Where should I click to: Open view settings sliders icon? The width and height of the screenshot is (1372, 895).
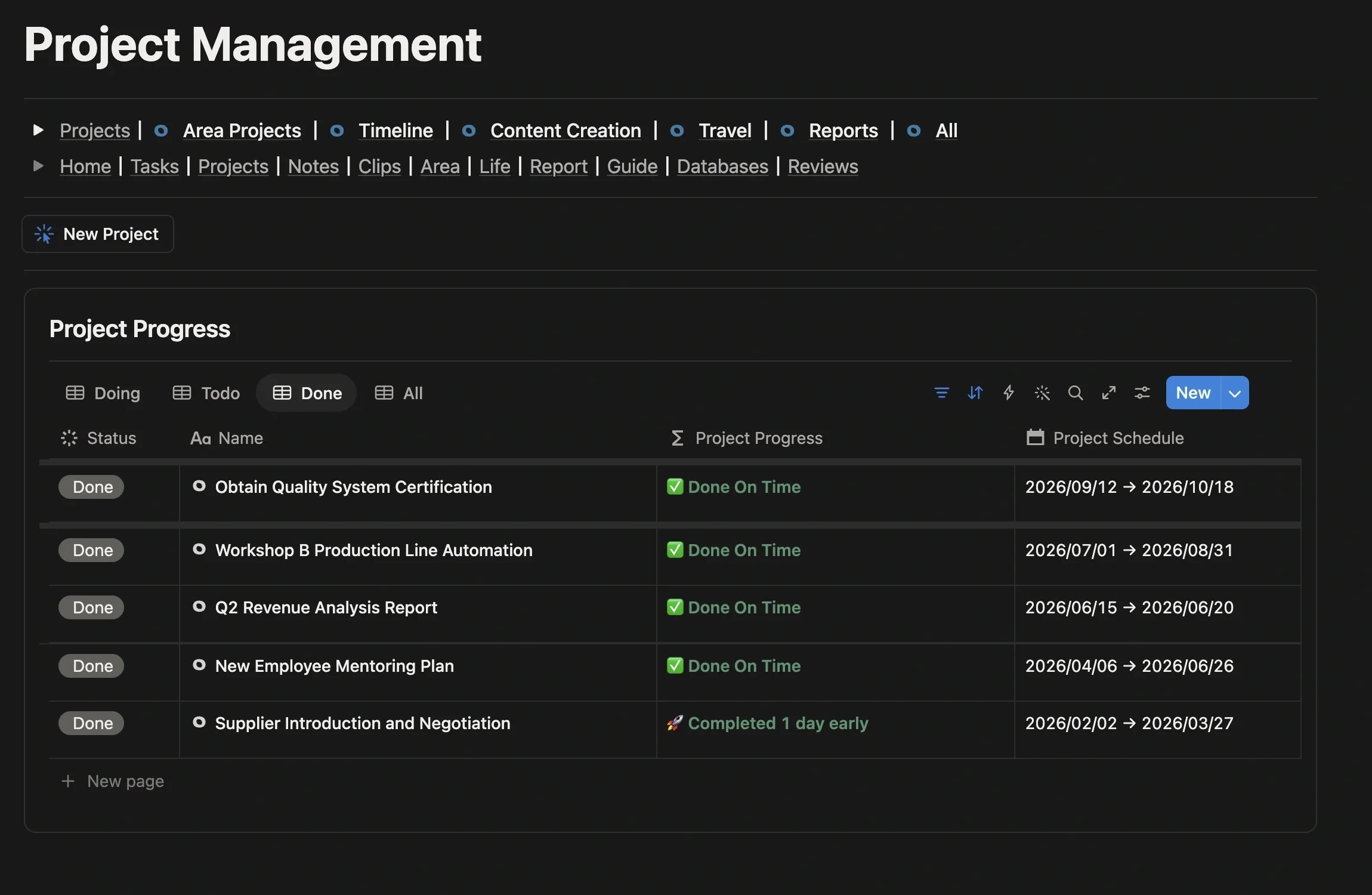[x=1142, y=393]
